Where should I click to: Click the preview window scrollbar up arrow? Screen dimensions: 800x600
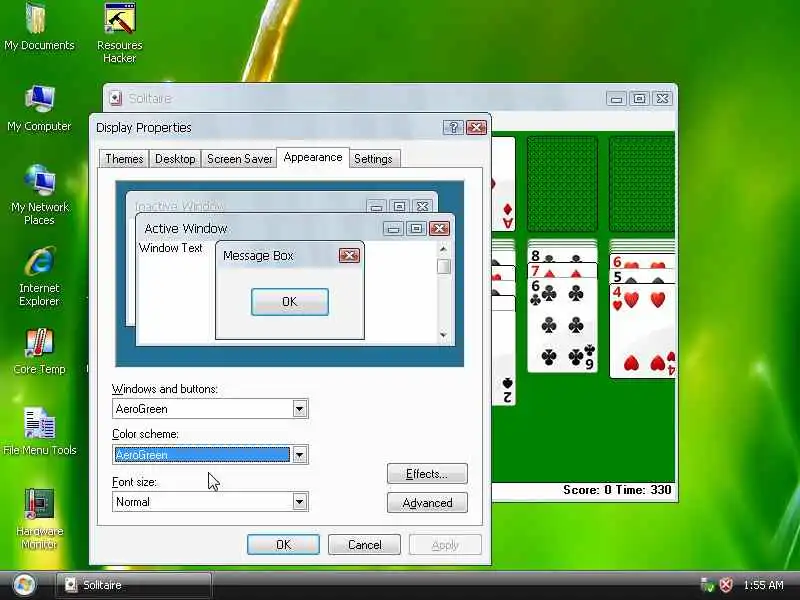click(x=443, y=249)
